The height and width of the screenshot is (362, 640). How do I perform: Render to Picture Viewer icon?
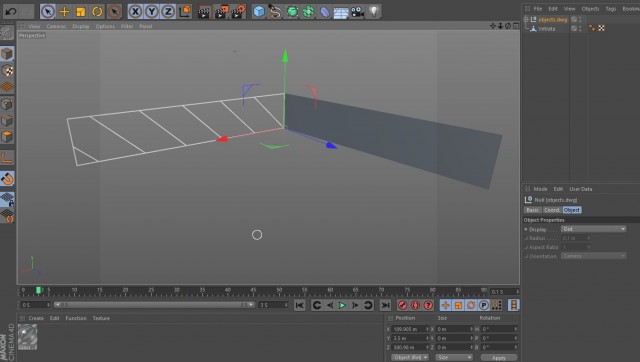pos(221,11)
